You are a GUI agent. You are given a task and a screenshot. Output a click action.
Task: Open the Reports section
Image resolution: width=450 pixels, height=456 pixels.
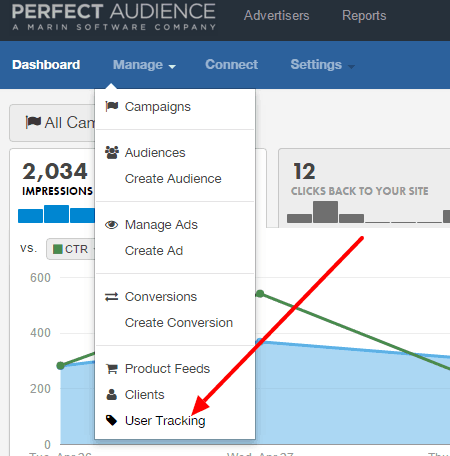(x=364, y=16)
